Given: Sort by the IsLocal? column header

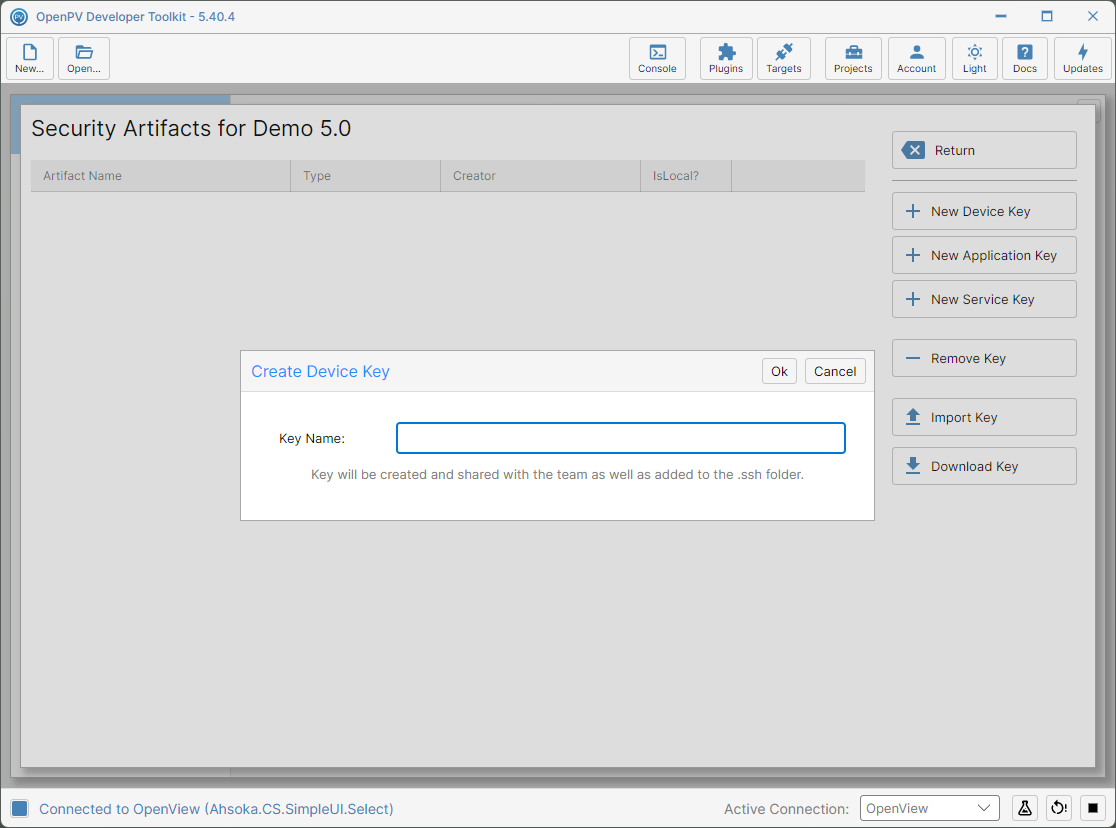Looking at the screenshot, I should [686, 176].
